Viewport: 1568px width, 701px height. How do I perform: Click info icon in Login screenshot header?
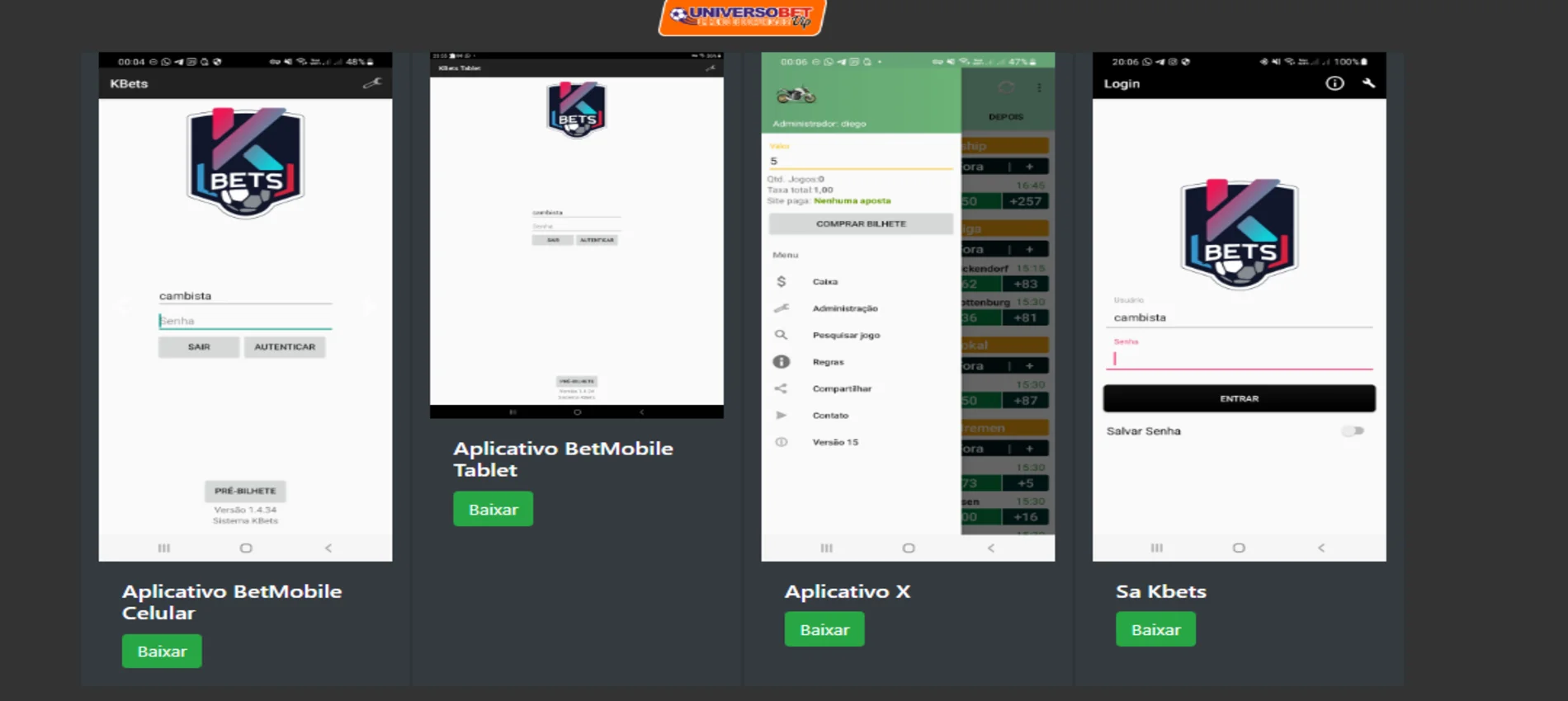(x=1334, y=83)
